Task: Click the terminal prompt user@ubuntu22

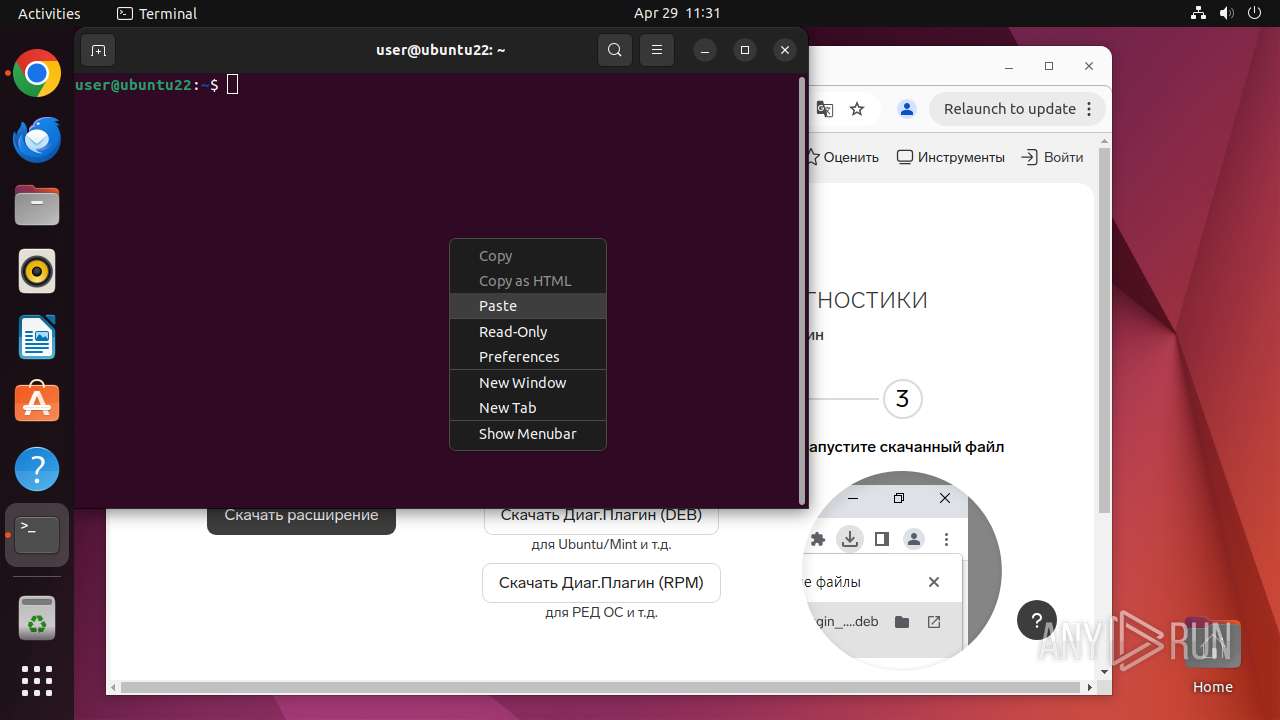Action: click(x=133, y=85)
